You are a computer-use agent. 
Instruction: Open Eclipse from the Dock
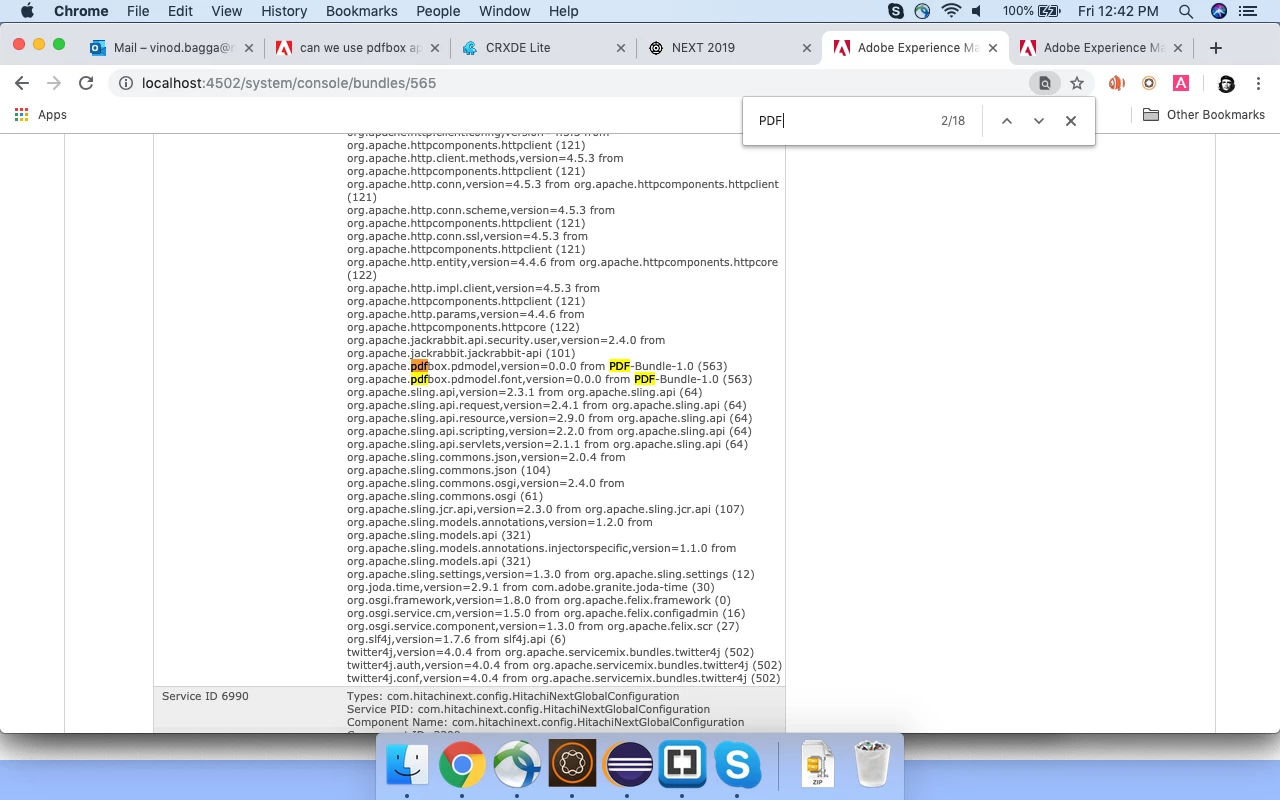tap(627, 765)
